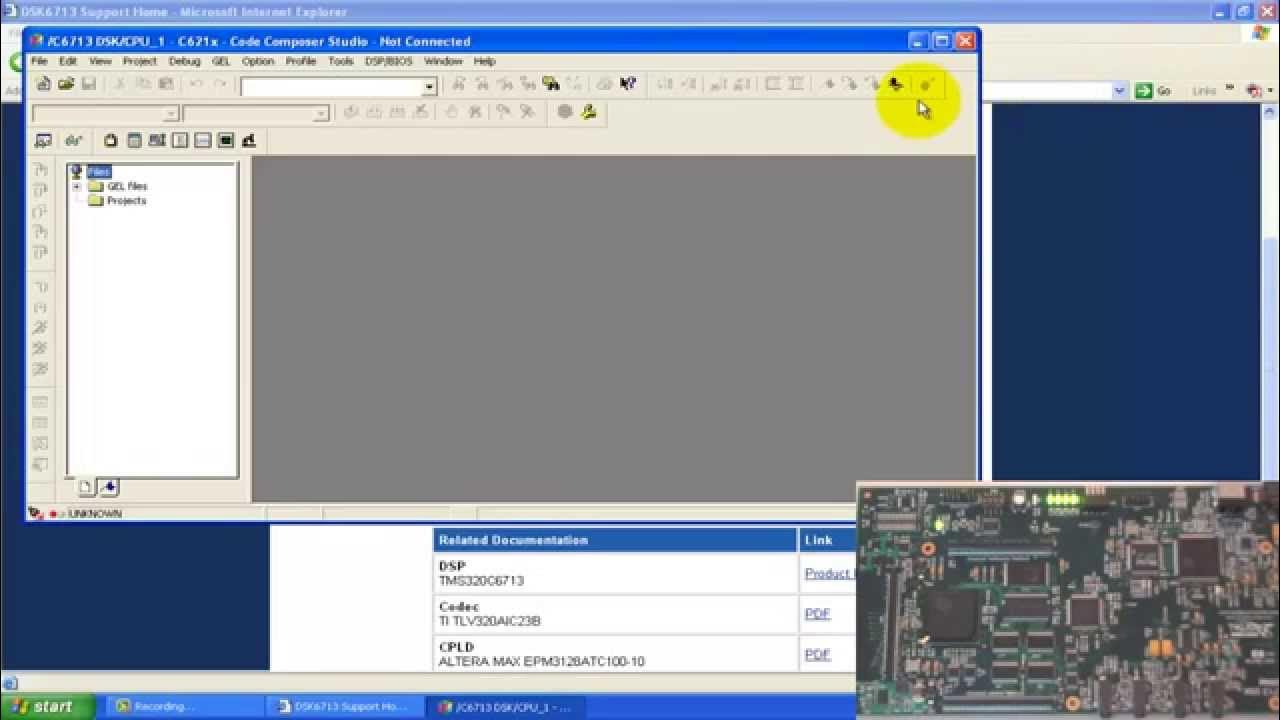Click the Paste clipboard toolbar icon

pos(166,84)
